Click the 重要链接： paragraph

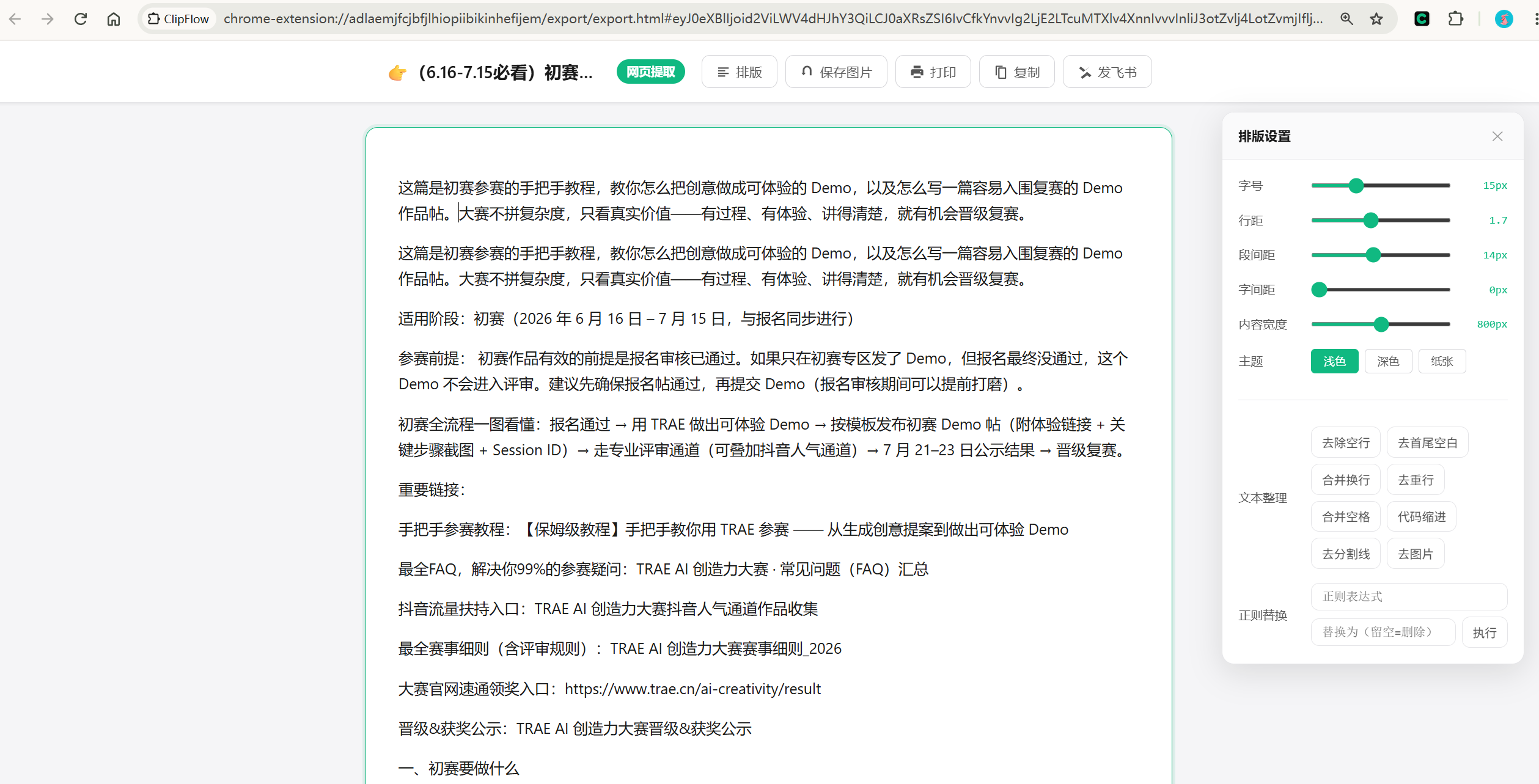coord(432,489)
